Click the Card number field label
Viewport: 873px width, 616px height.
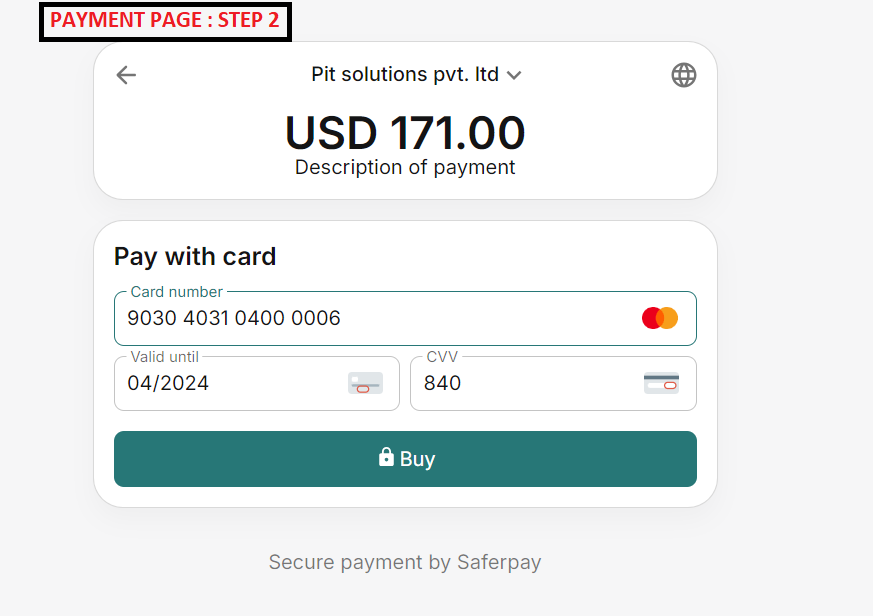coord(177,292)
